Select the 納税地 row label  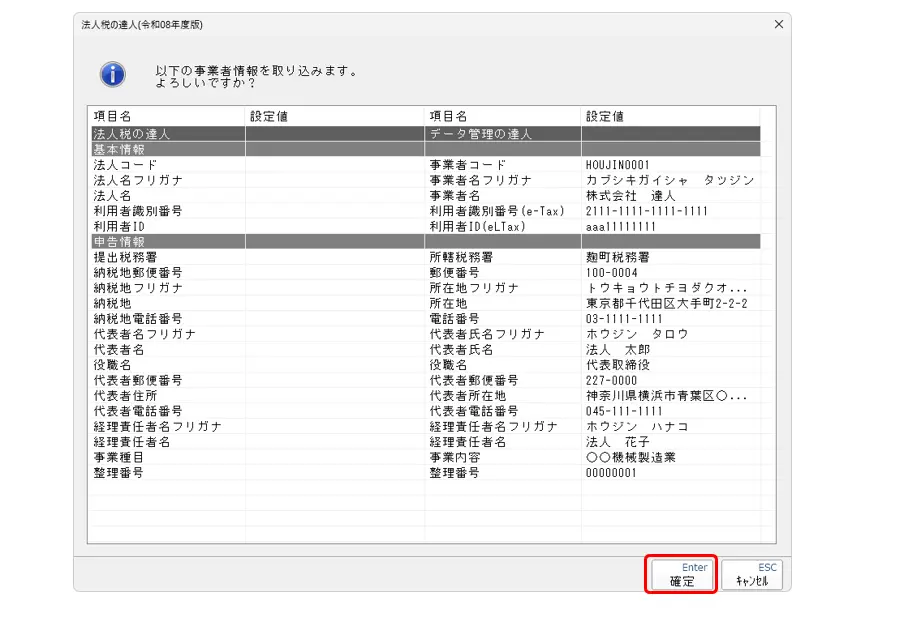(112, 304)
